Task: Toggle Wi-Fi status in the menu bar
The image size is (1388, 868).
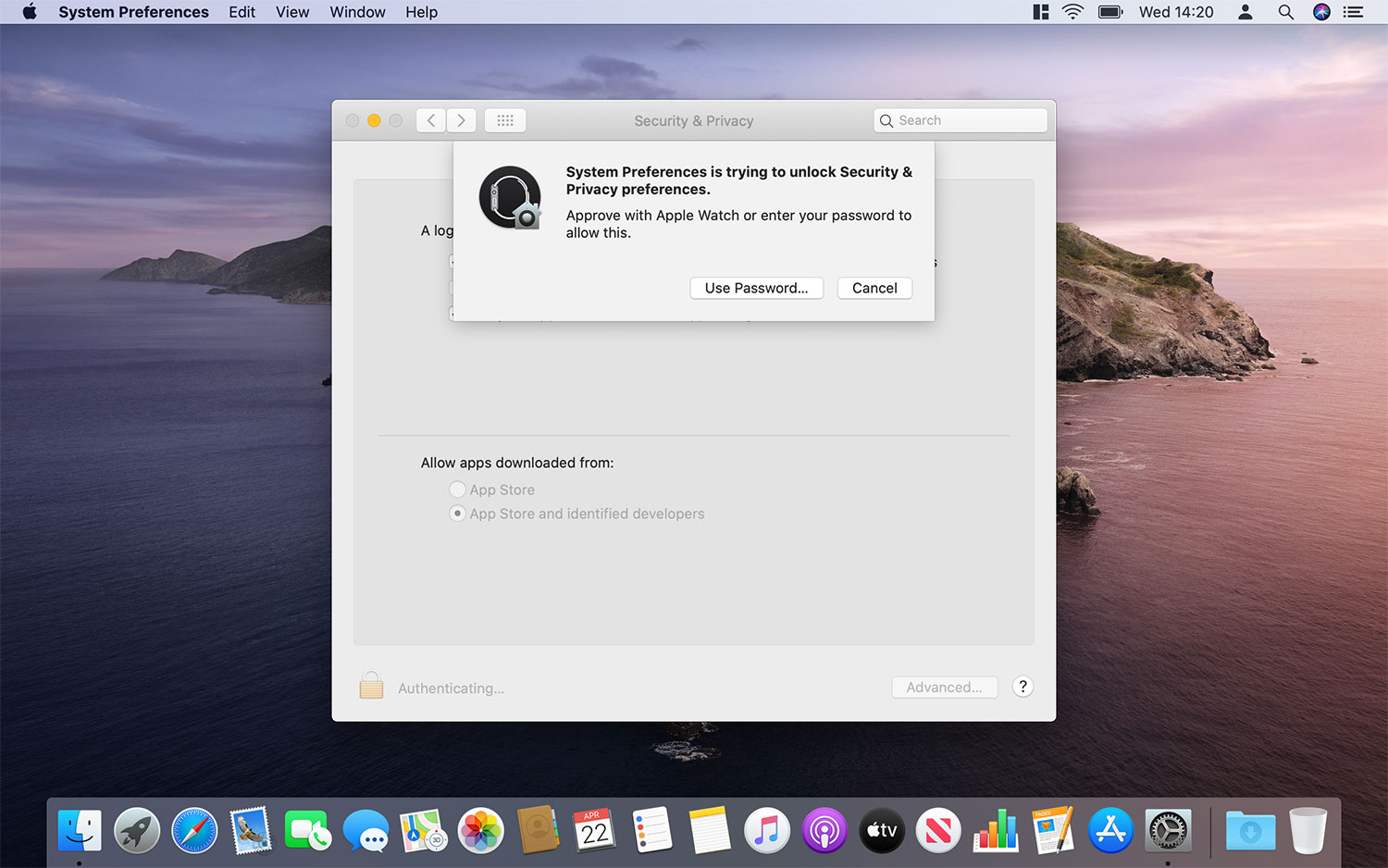Action: click(1072, 12)
